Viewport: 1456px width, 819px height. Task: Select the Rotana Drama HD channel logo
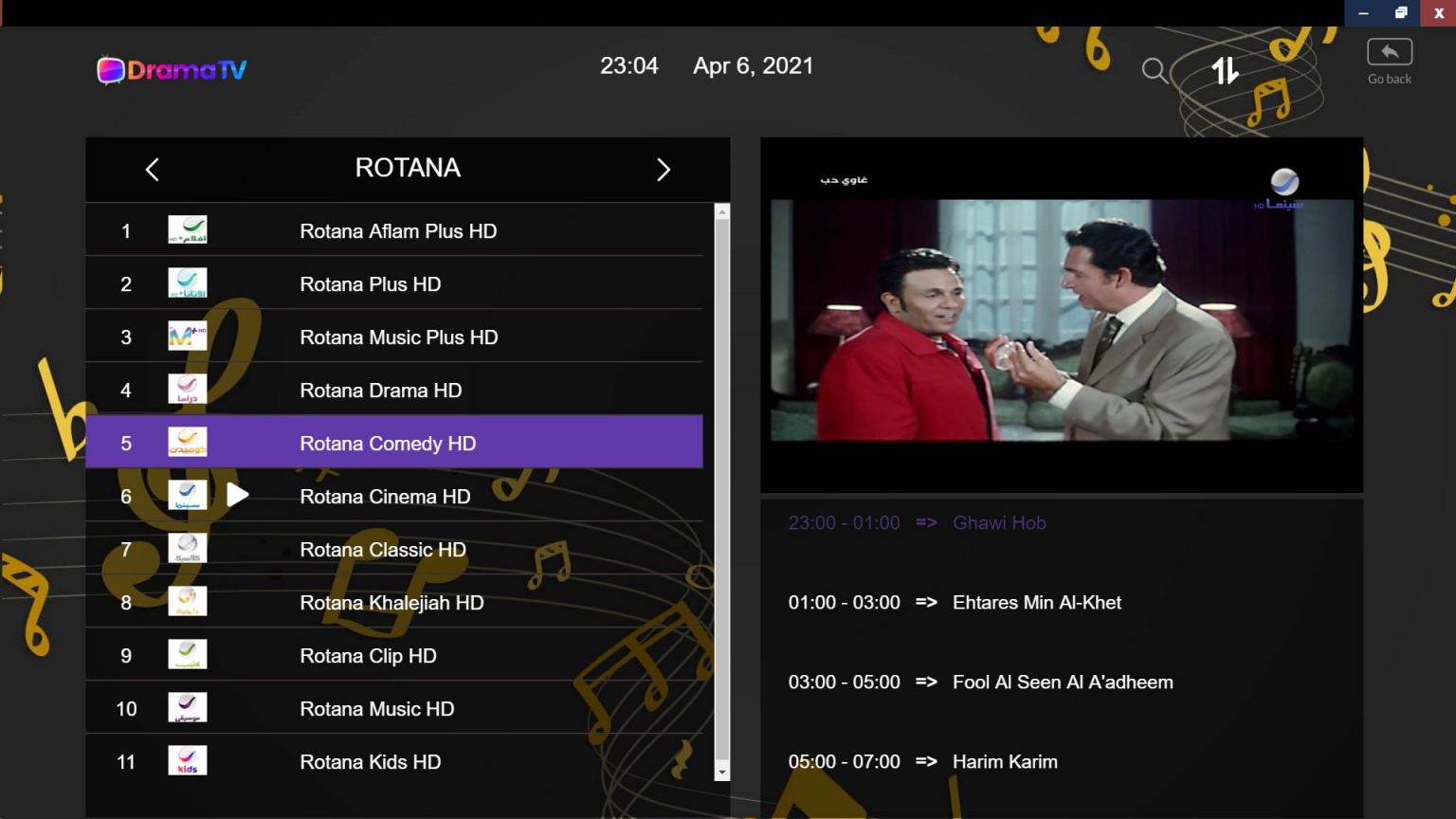[x=187, y=389]
